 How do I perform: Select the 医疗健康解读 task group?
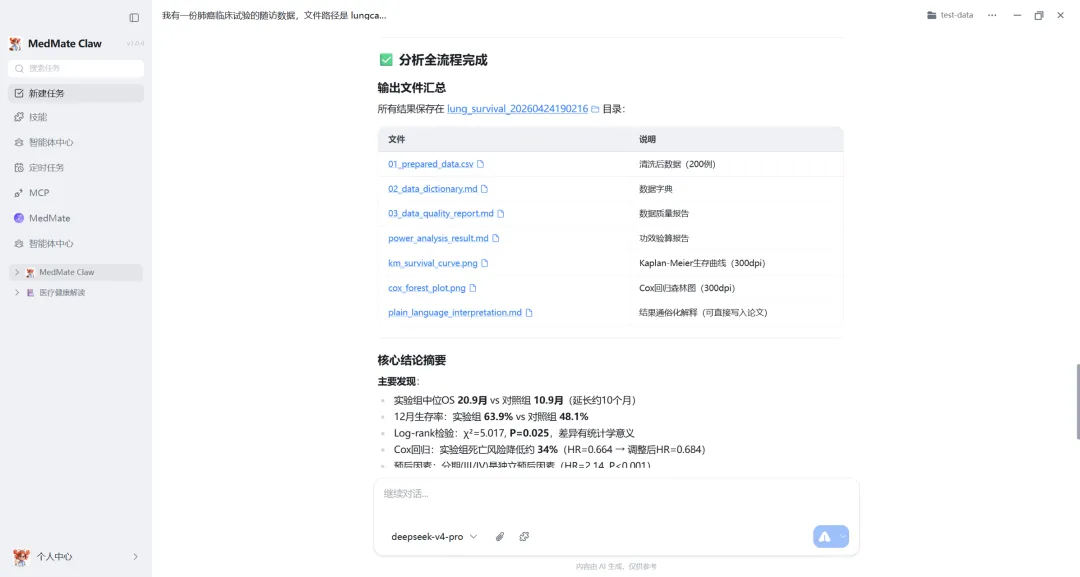(x=76, y=293)
